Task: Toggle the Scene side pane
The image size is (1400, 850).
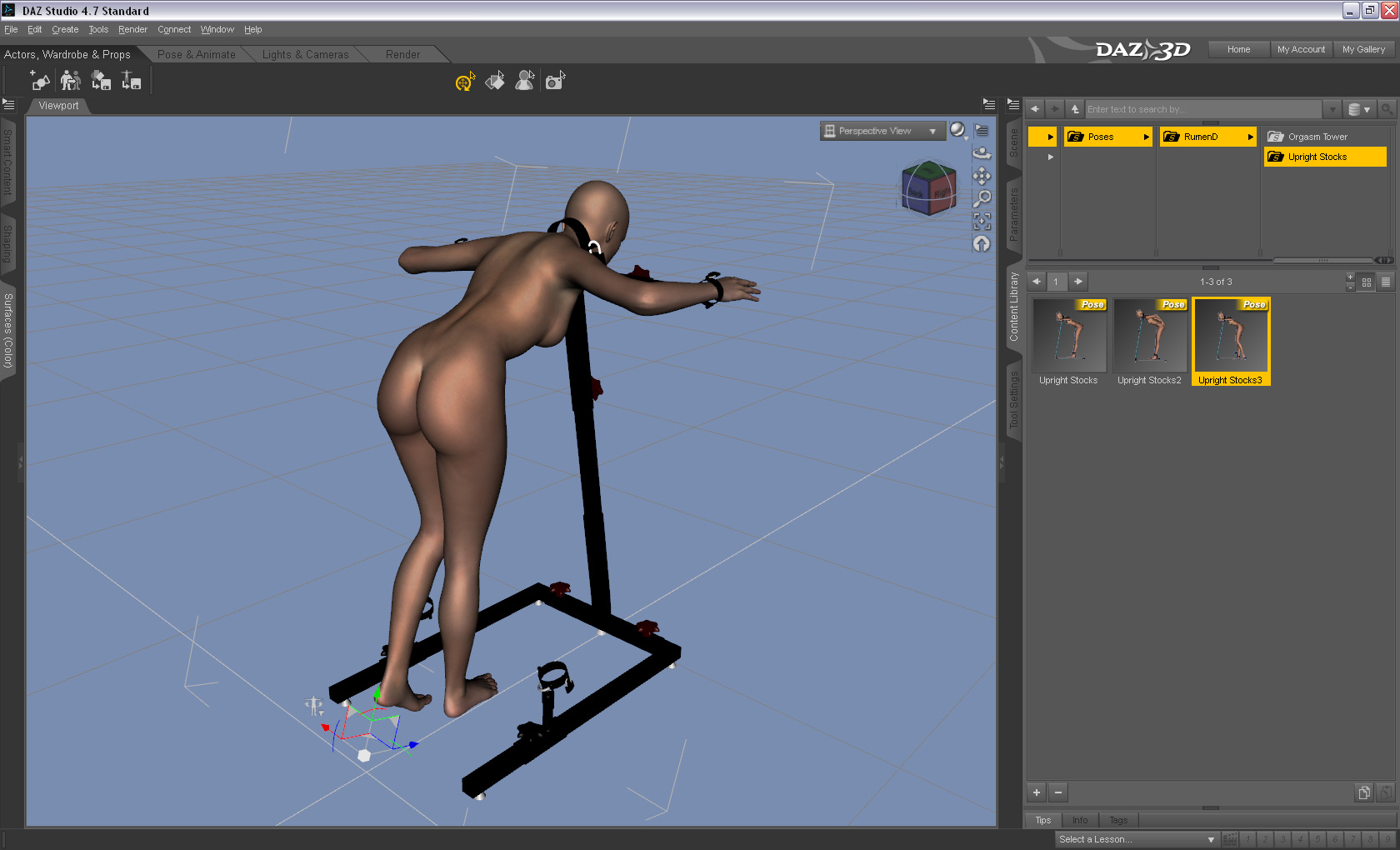Action: pos(1014,142)
